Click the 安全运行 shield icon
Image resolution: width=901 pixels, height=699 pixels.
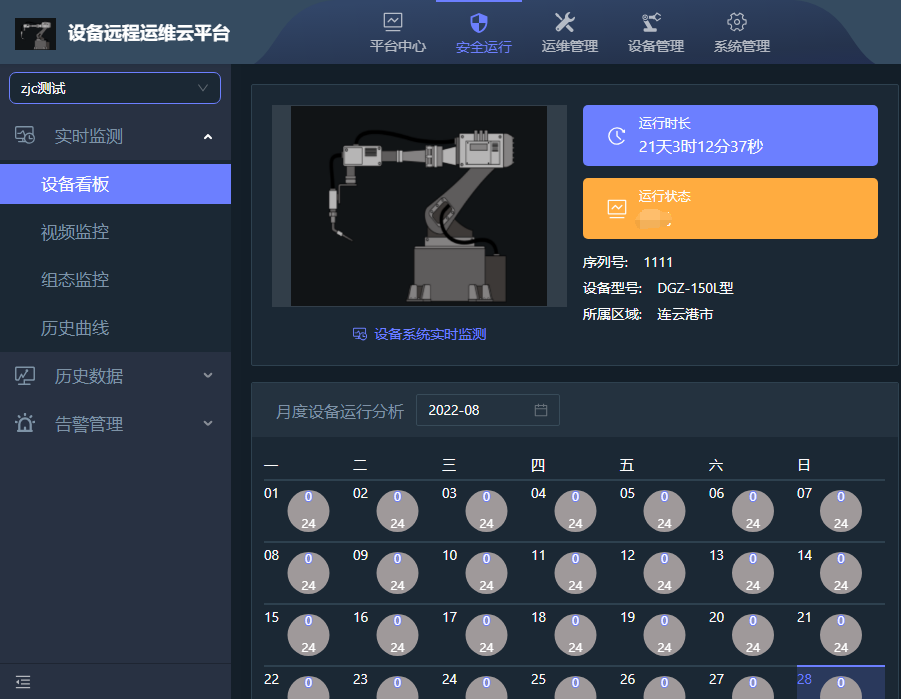click(x=478, y=22)
